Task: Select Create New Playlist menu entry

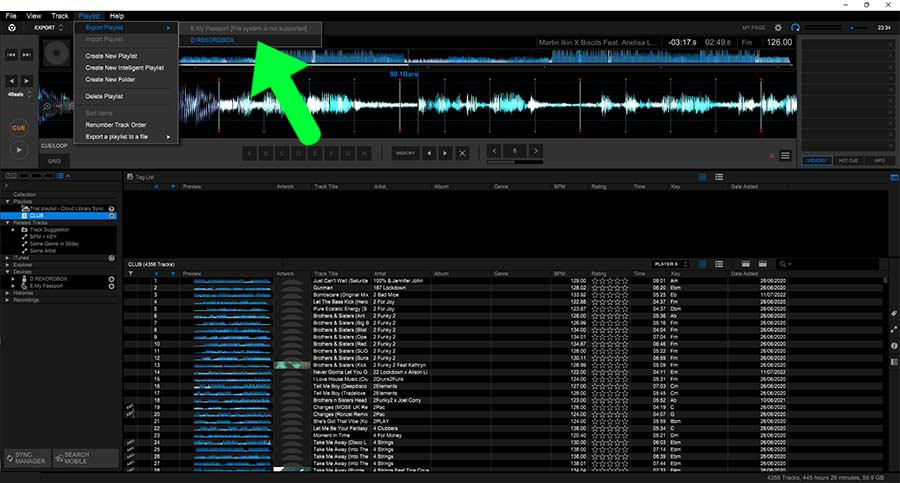Action: pyautogui.click(x=111, y=56)
